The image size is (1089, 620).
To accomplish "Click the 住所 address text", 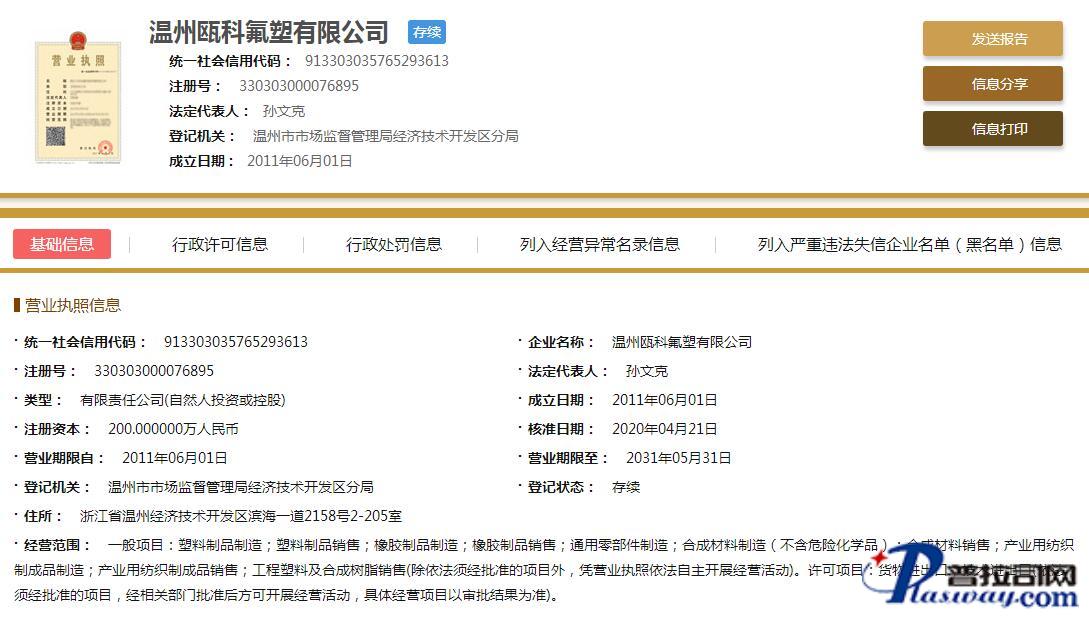I will (241, 516).
